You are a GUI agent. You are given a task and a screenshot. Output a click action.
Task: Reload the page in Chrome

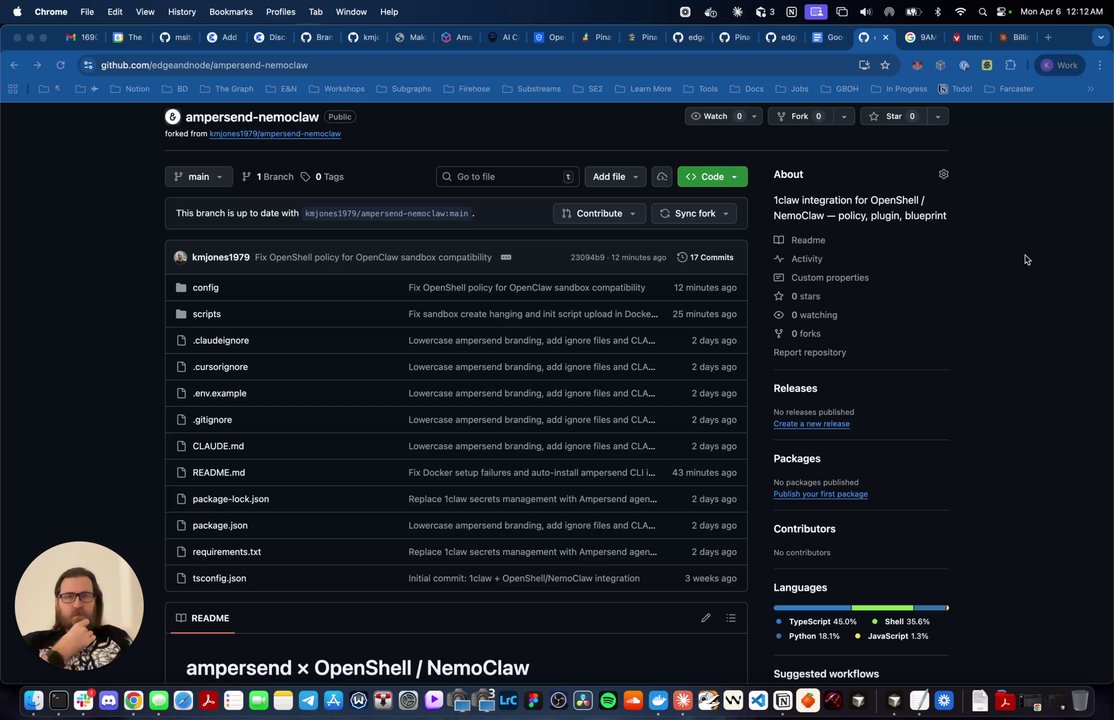coord(60,65)
